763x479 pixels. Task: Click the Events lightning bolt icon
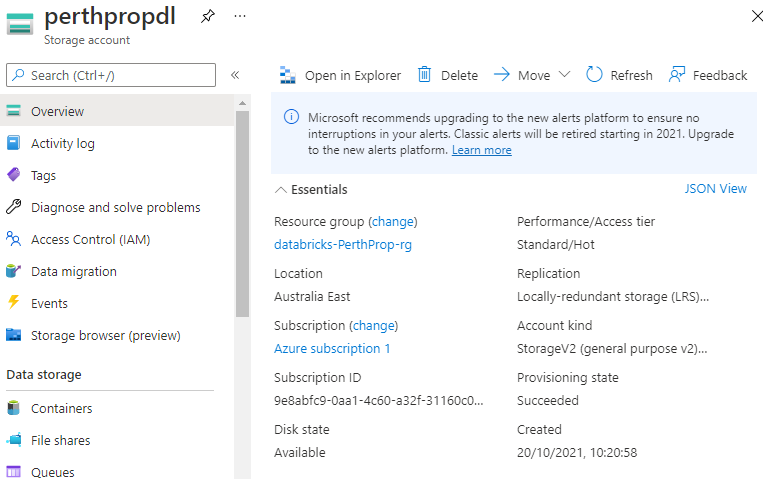(14, 303)
